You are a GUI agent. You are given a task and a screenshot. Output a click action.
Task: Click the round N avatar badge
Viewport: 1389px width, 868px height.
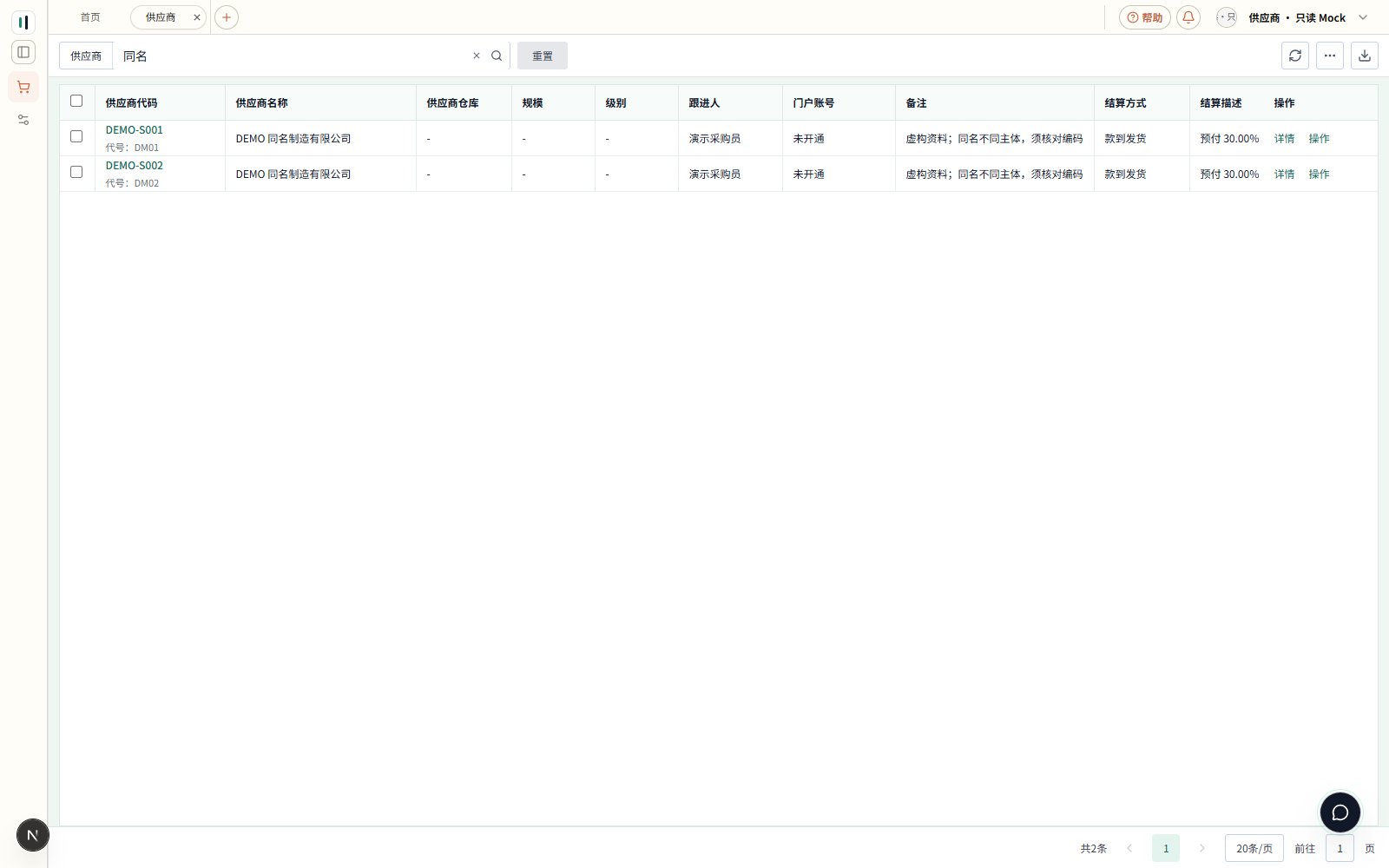pos(33,835)
